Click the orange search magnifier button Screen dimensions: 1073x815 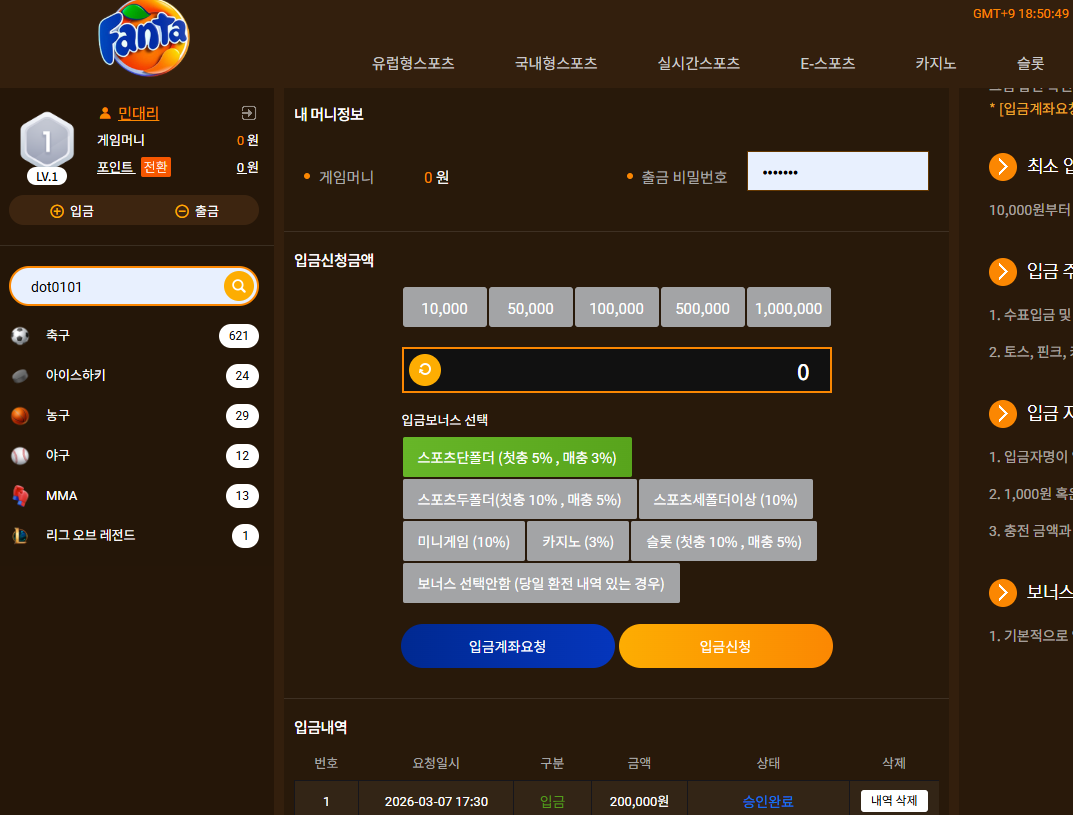(239, 286)
